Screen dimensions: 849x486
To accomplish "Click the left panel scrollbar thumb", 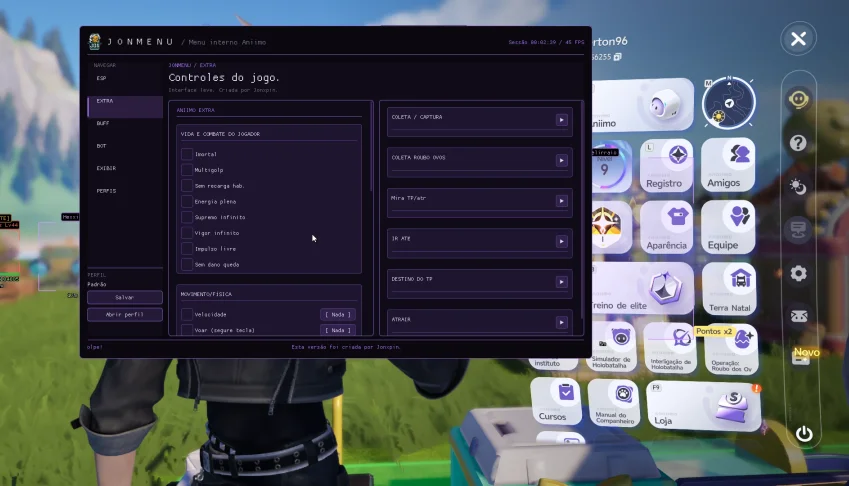I will (x=371, y=146).
